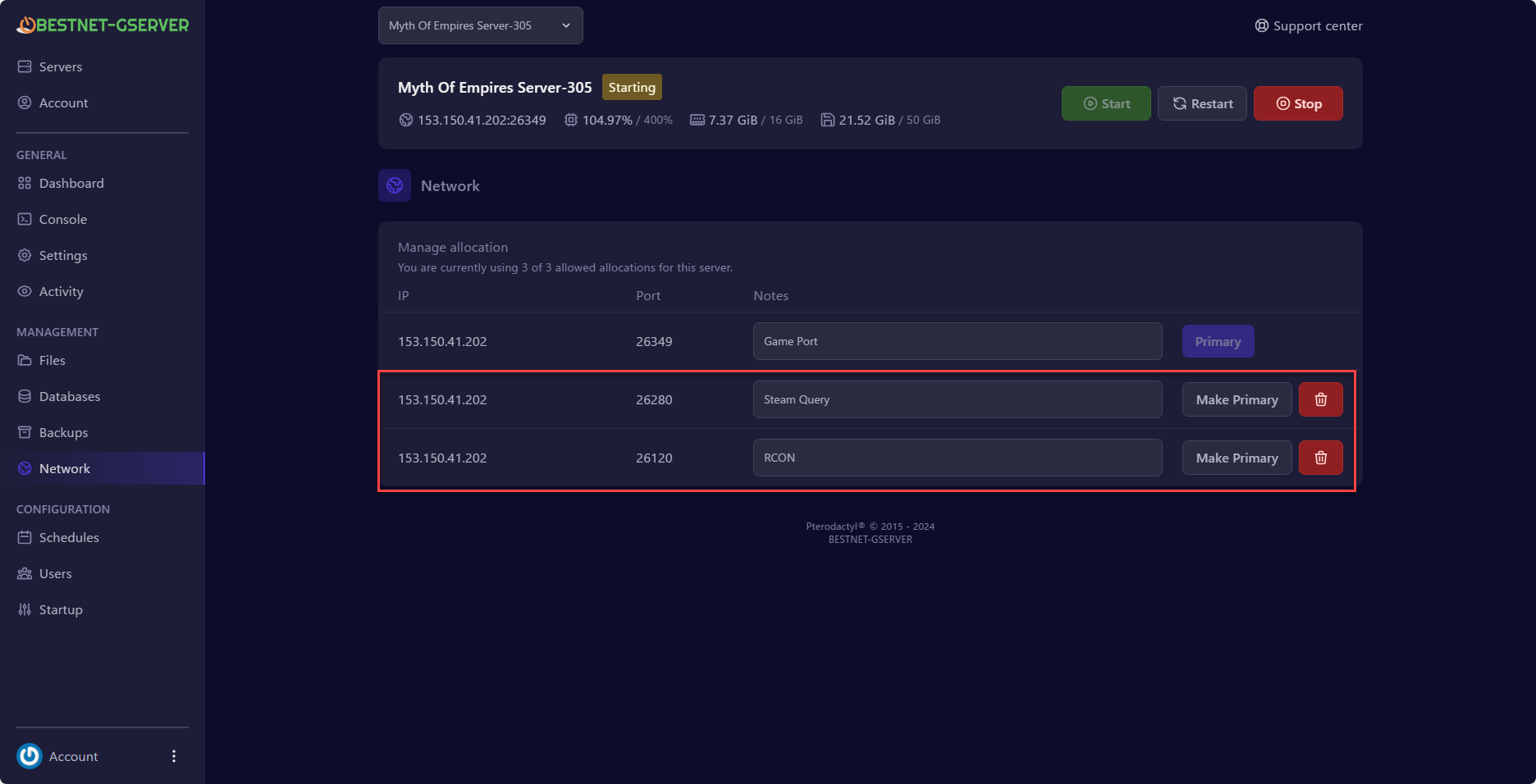Click the Backups archive icon

[25, 432]
